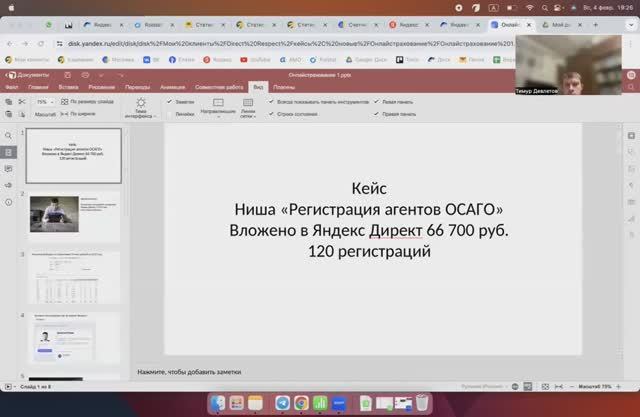The width and height of the screenshot is (640, 417).
Task: Toggle the 'Правая панель' checkbox
Action: pyautogui.click(x=395, y=114)
